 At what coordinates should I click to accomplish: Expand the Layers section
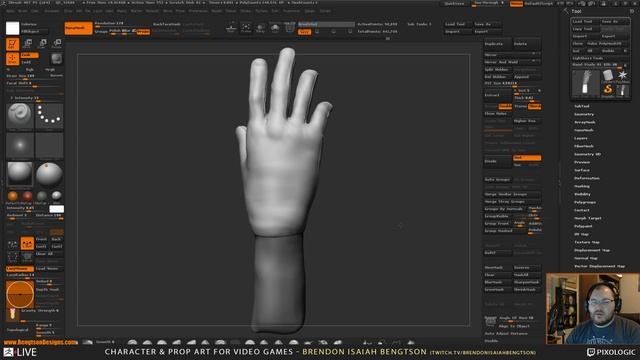tap(581, 138)
